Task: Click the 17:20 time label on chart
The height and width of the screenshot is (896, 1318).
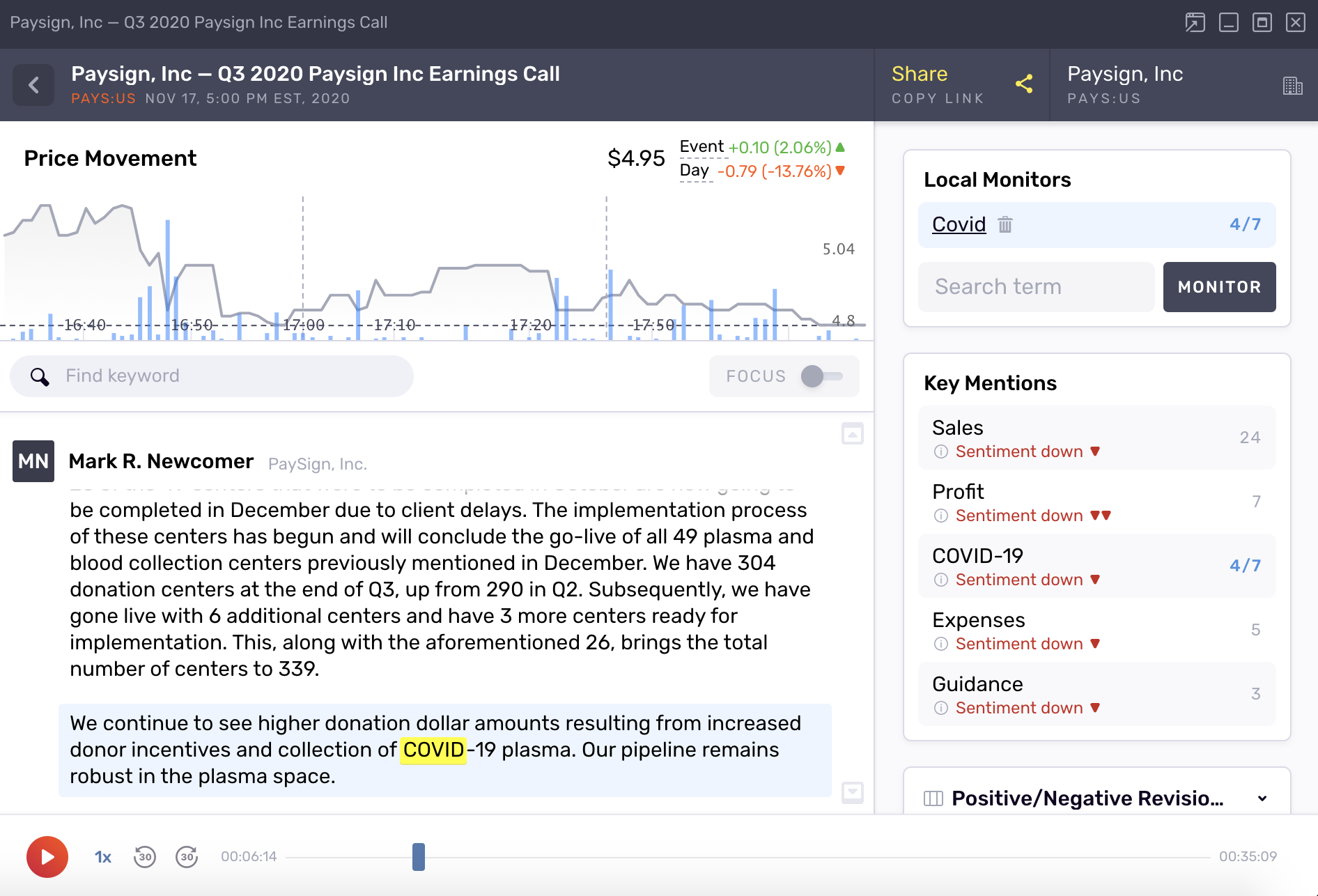Action: pos(531,325)
